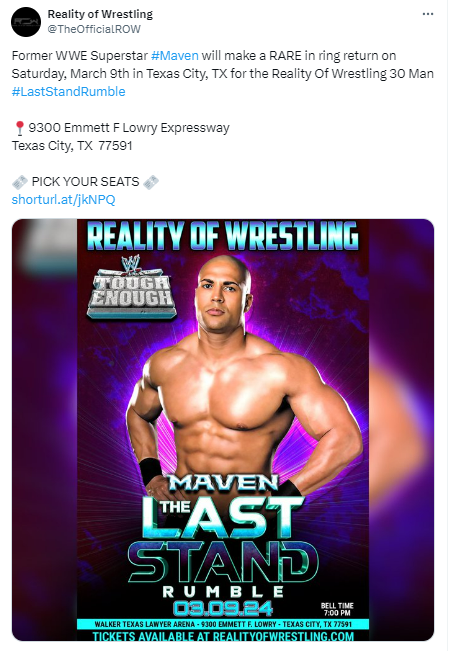Open the #LastStandRumble hashtag
This screenshot has width=454, height=651.
pos(68,91)
